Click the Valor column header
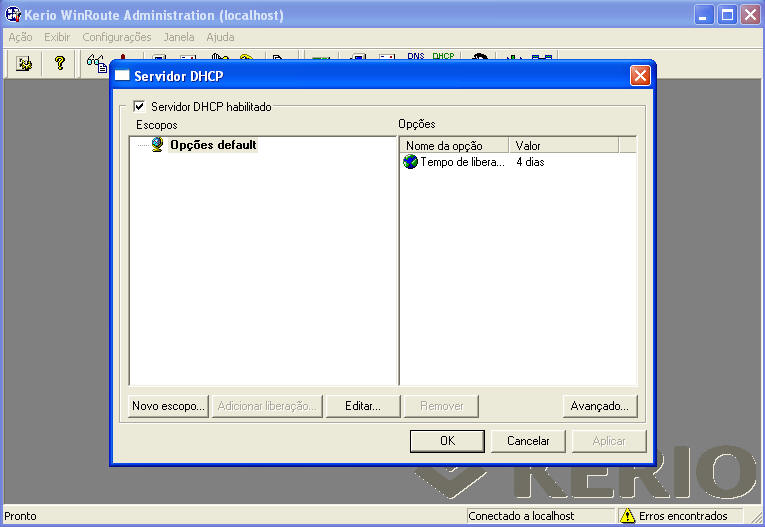 pos(562,146)
